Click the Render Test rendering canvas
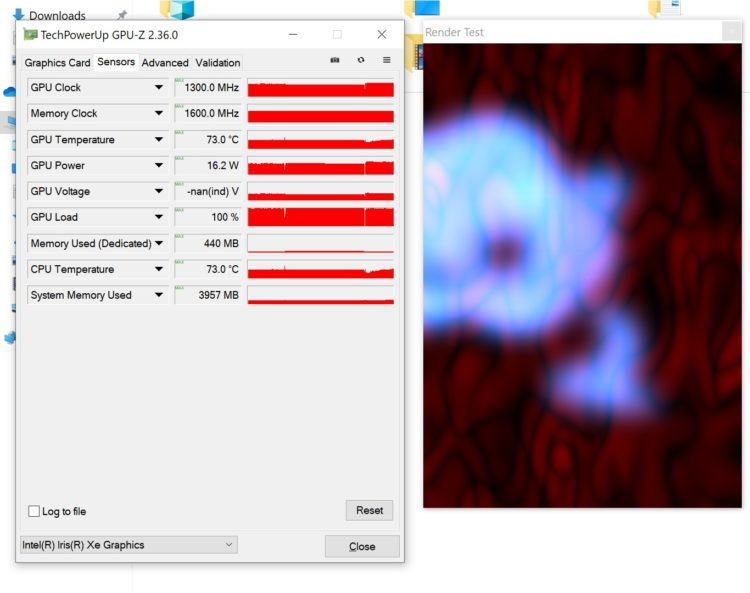Screen dimensions: 750x593 [x=582, y=275]
